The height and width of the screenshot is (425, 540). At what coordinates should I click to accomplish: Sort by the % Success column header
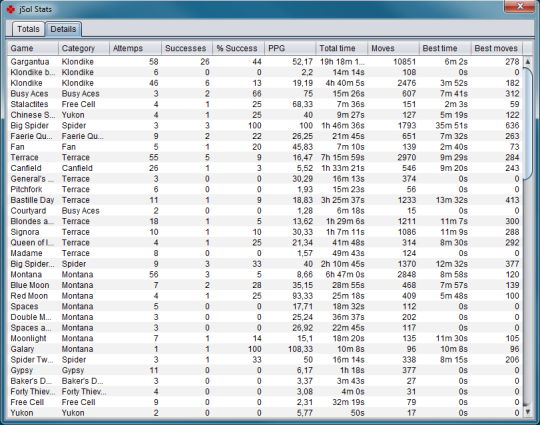(x=239, y=48)
